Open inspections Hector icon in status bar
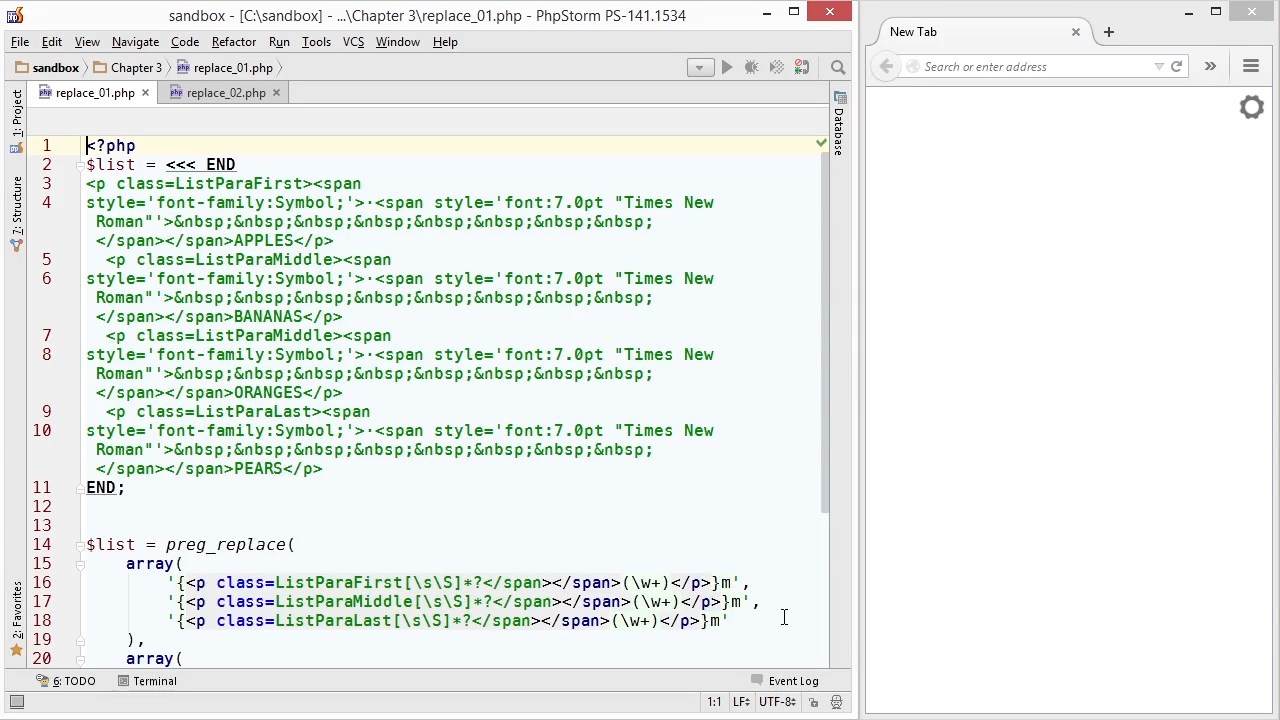 click(x=836, y=702)
